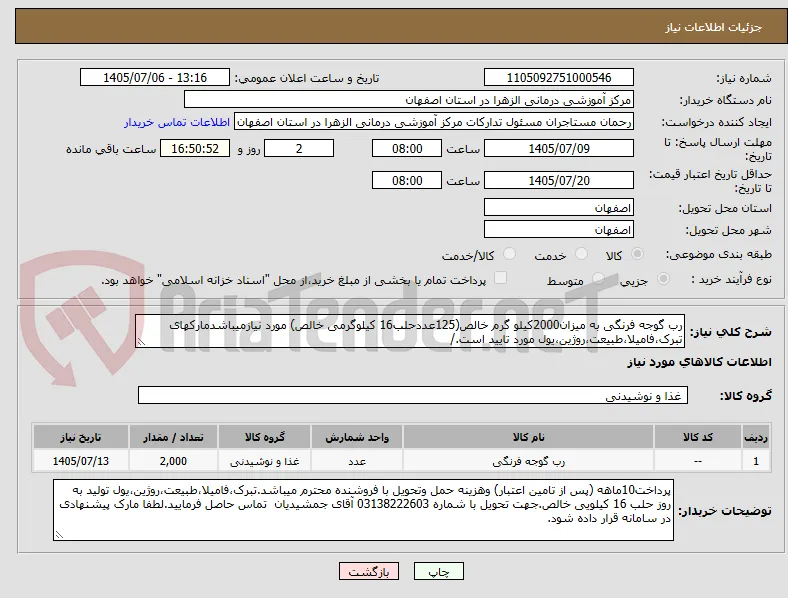The image size is (788, 598).
Task: Click the جزئیات اطلاعات نیاز header title
Action: pos(714,27)
